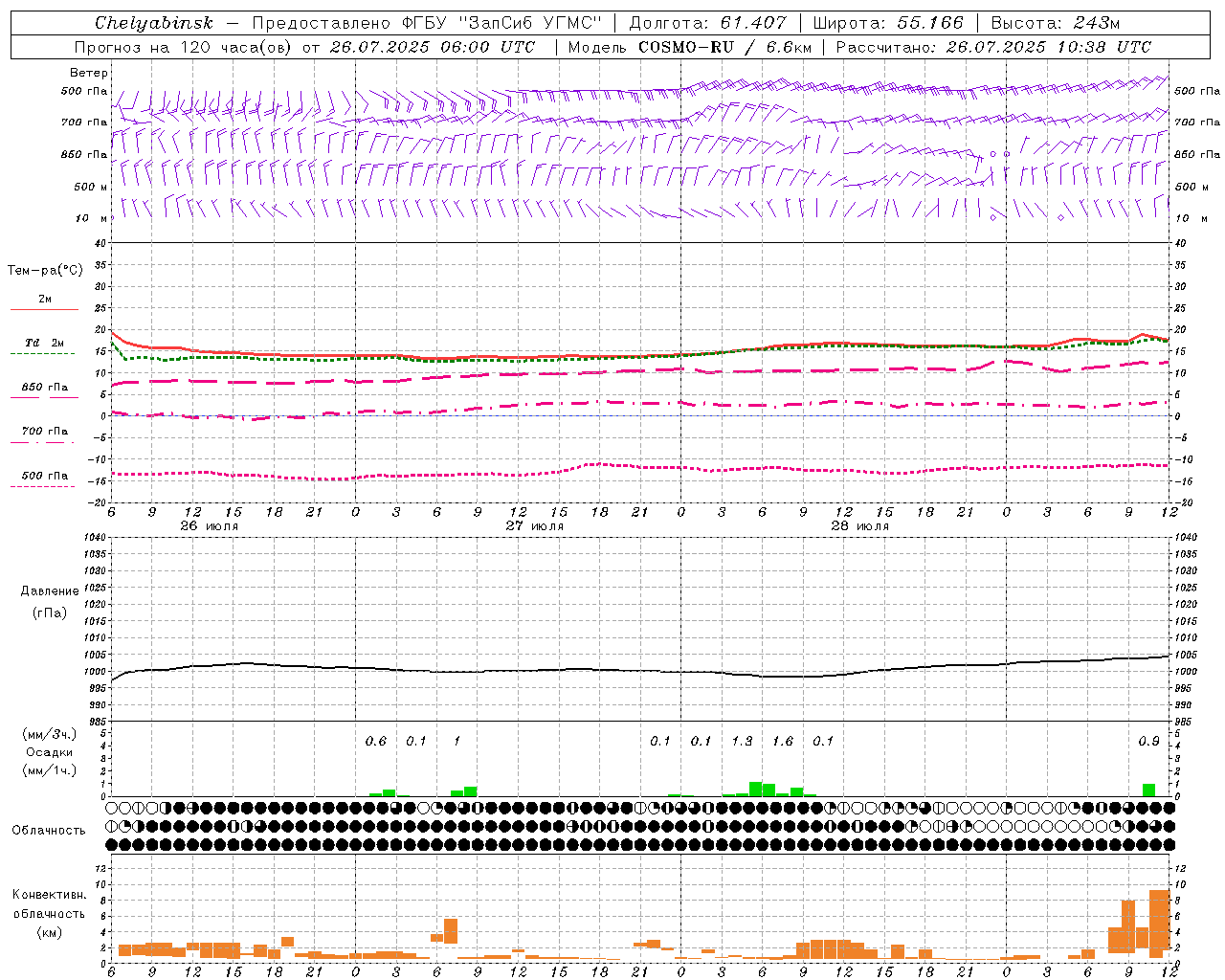Click the red 2м temperature legend line

pos(44,309)
